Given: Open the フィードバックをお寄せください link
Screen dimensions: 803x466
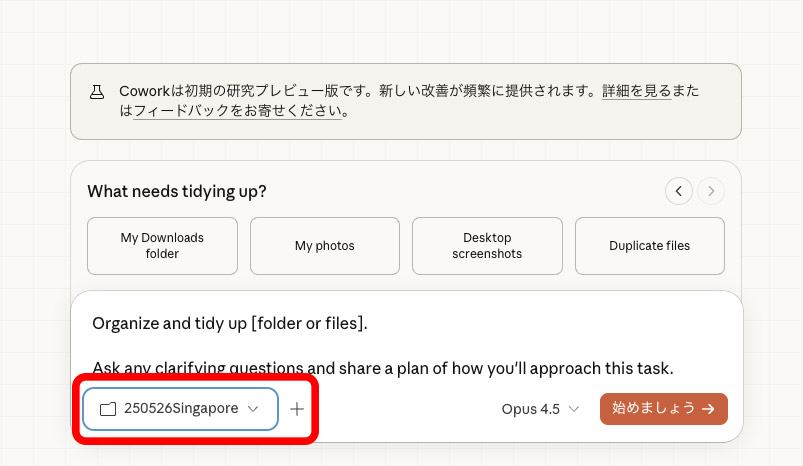Looking at the screenshot, I should pos(239,111).
